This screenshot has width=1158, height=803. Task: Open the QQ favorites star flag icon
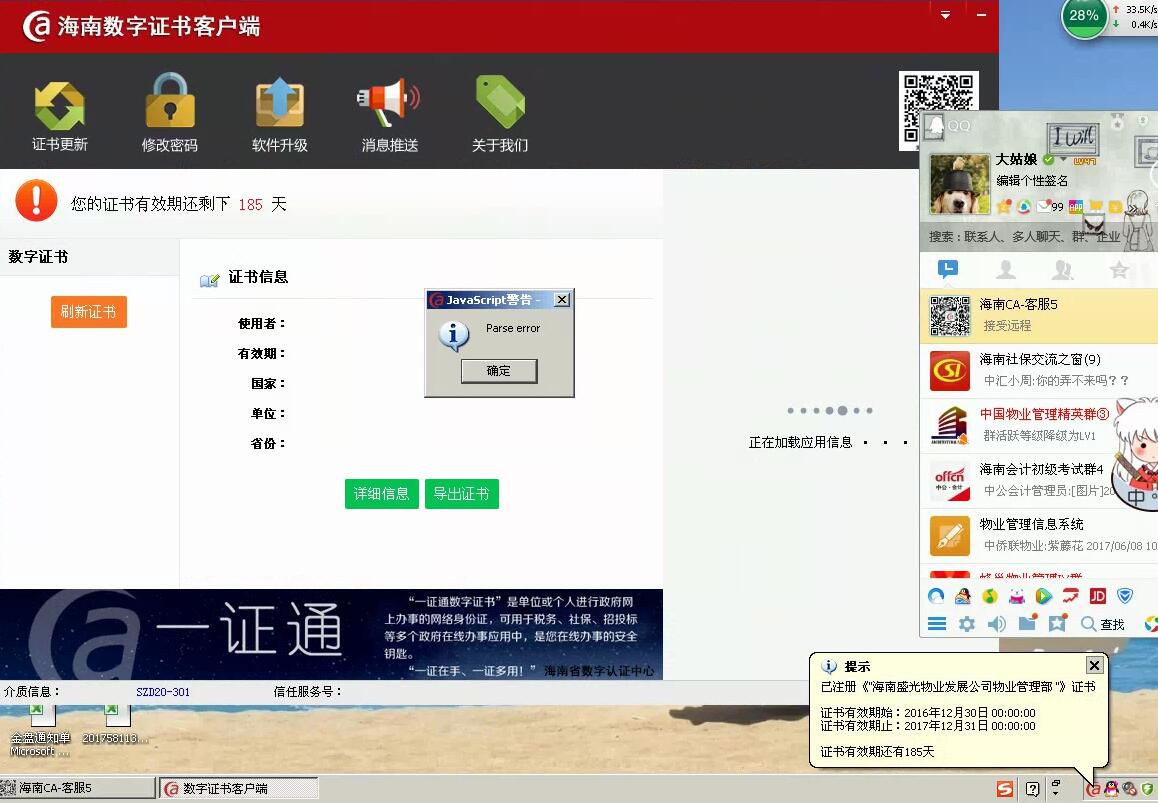point(1058,623)
